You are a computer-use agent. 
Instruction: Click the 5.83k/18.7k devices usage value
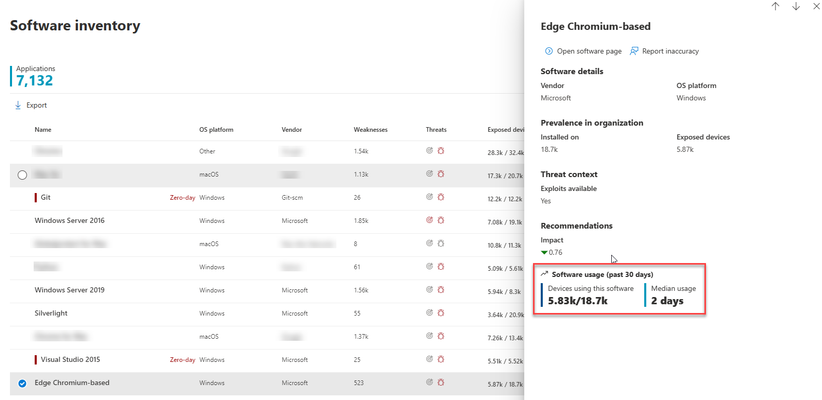[578, 301]
